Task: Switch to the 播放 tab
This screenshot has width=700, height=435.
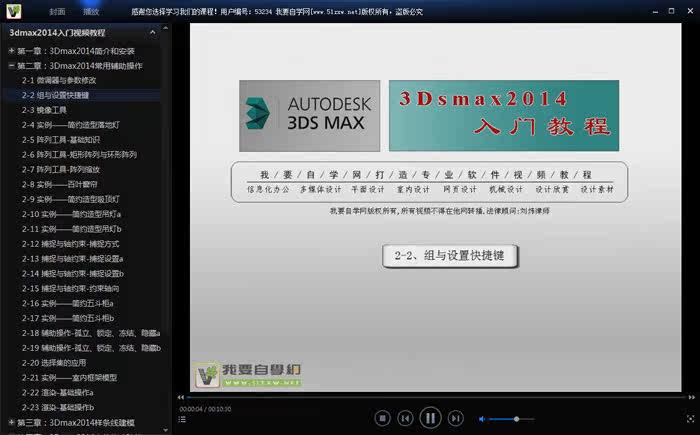Action: [x=91, y=12]
